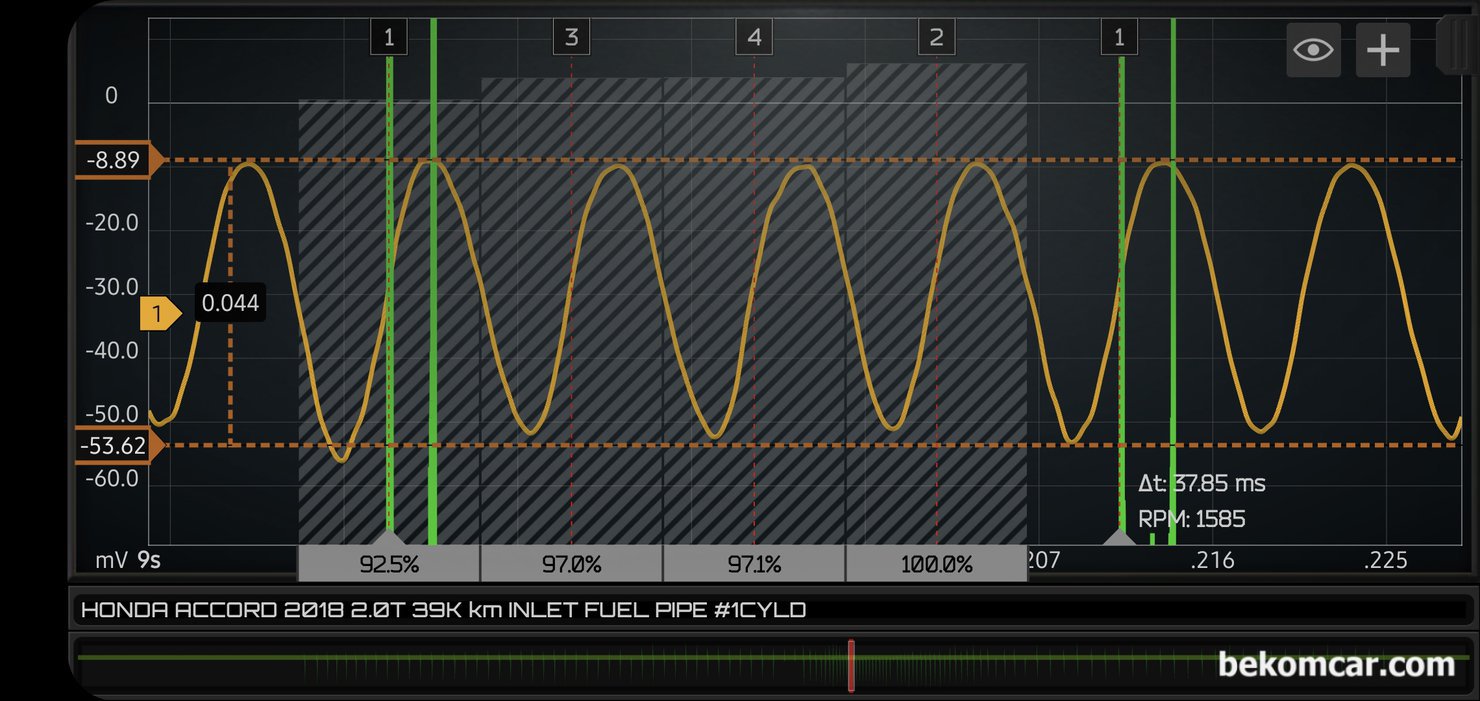Select the 97.0% cylinder segment
1480x701 pixels.
click(x=571, y=564)
